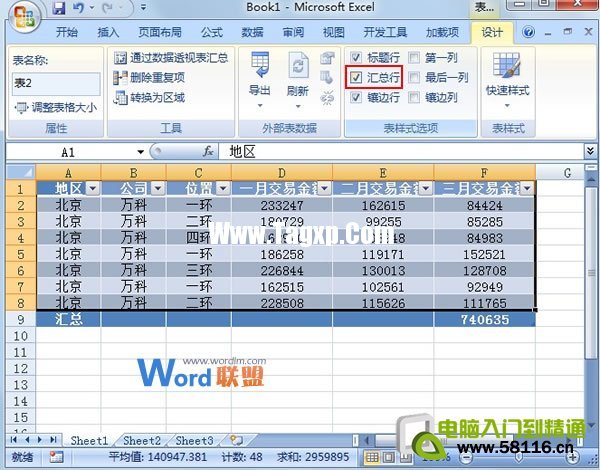600x470 pixels.
Task: Toggle Total Row (汇总行) checkbox
Action: point(355,78)
